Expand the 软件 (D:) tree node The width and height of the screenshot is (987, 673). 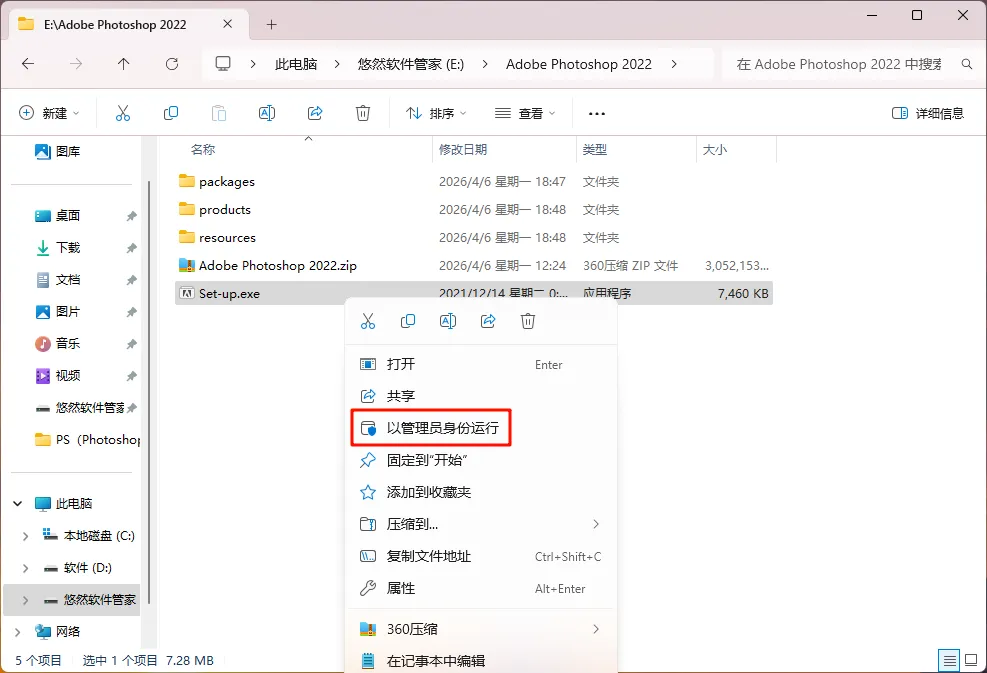[25, 568]
